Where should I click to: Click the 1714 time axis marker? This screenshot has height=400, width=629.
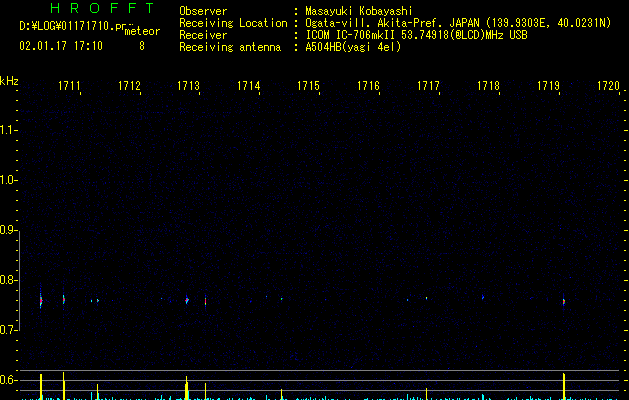click(249, 86)
